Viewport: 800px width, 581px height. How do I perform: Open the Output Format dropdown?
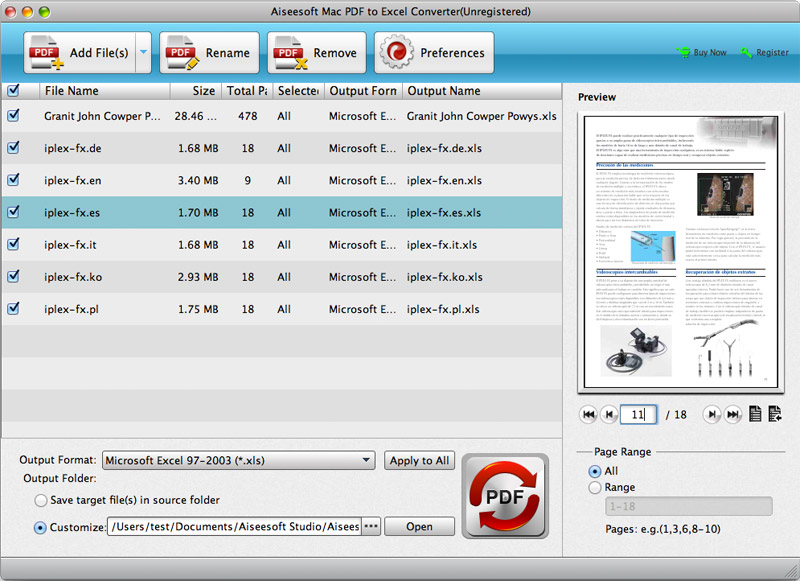point(239,461)
